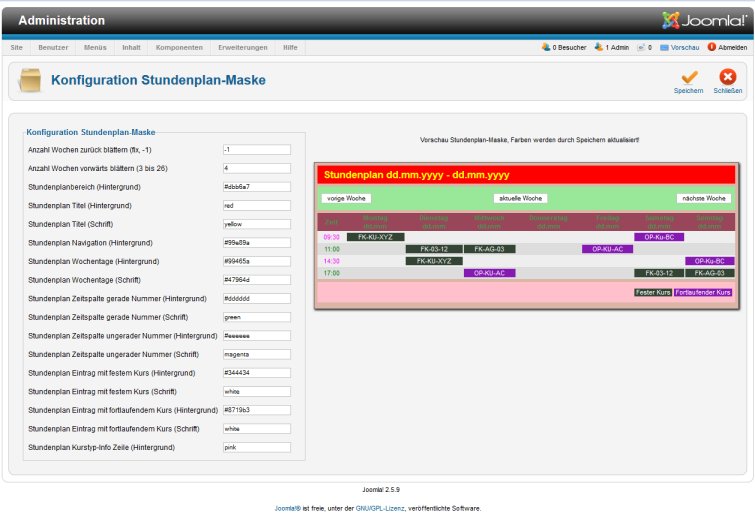Open the Benutzer menu
Screen dimensions: 755x522
pos(54,47)
